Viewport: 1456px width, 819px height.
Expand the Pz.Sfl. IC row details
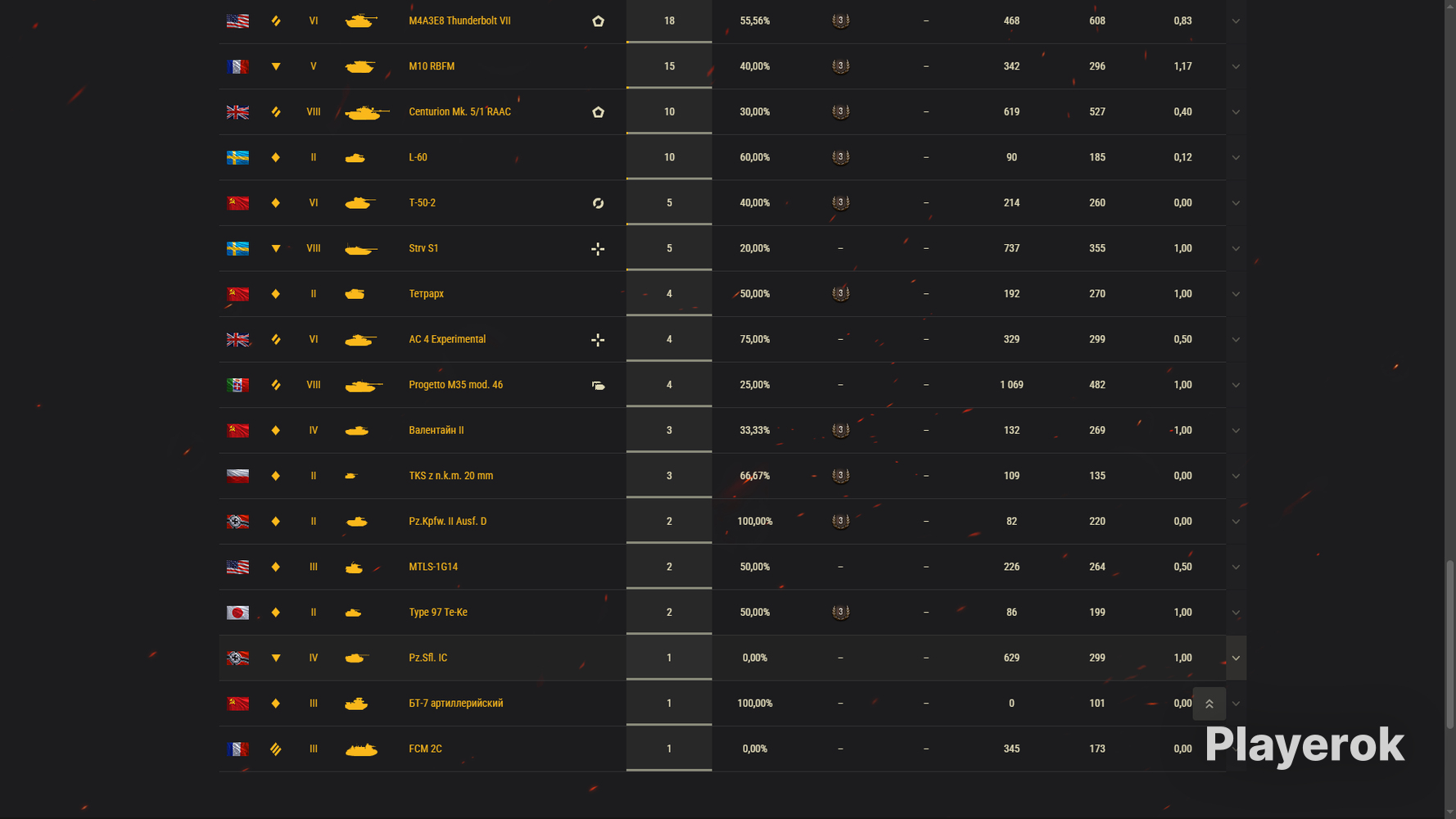point(1236,658)
